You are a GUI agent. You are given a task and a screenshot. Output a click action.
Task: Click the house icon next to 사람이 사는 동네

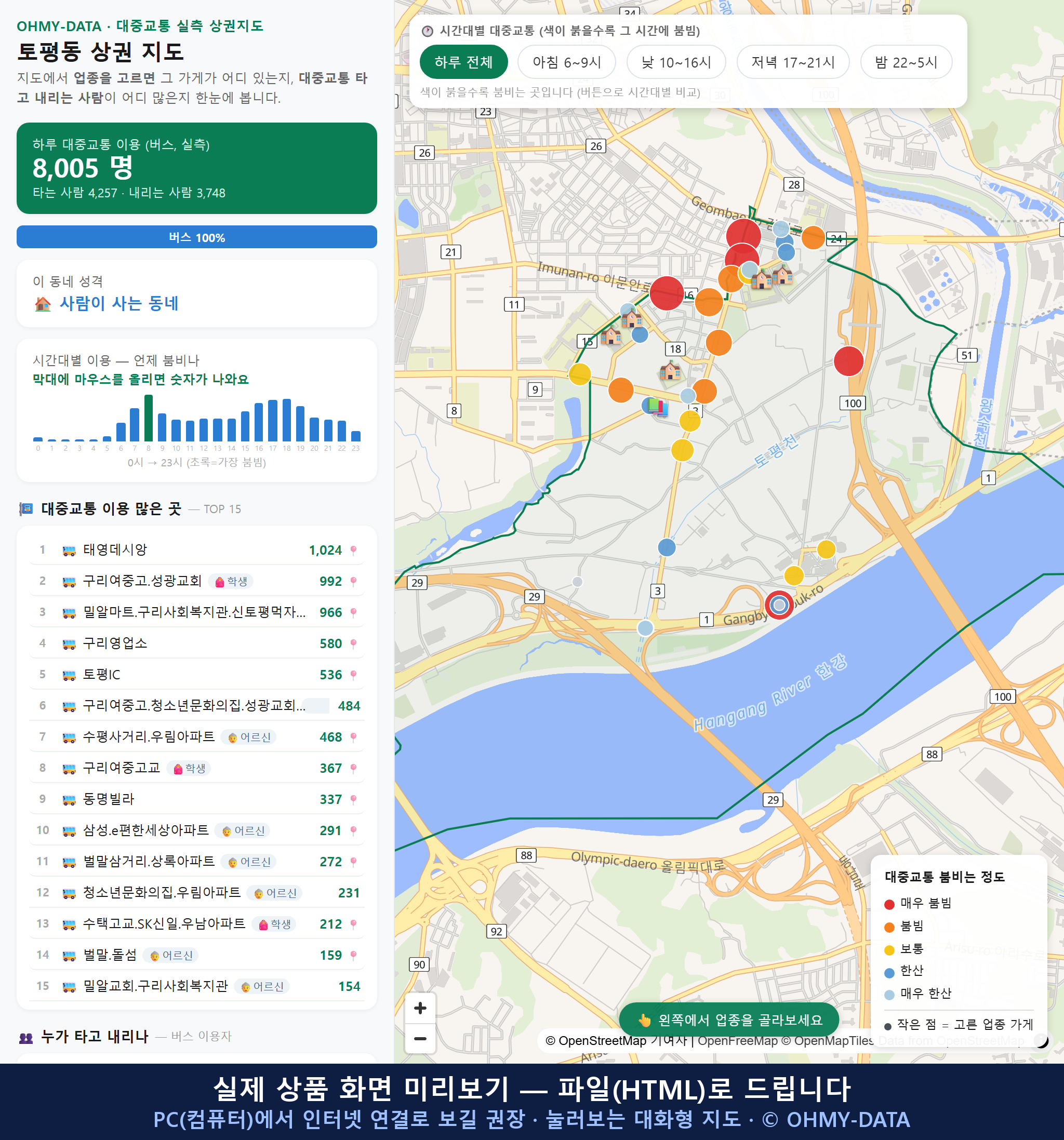tap(43, 304)
